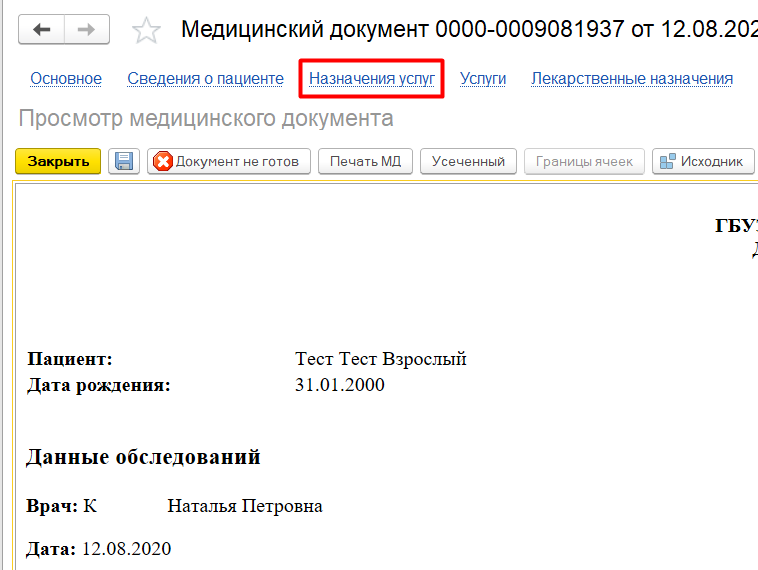758x570 pixels.
Task: Click doctor name 'Наталья Петровна'
Action: 245,506
